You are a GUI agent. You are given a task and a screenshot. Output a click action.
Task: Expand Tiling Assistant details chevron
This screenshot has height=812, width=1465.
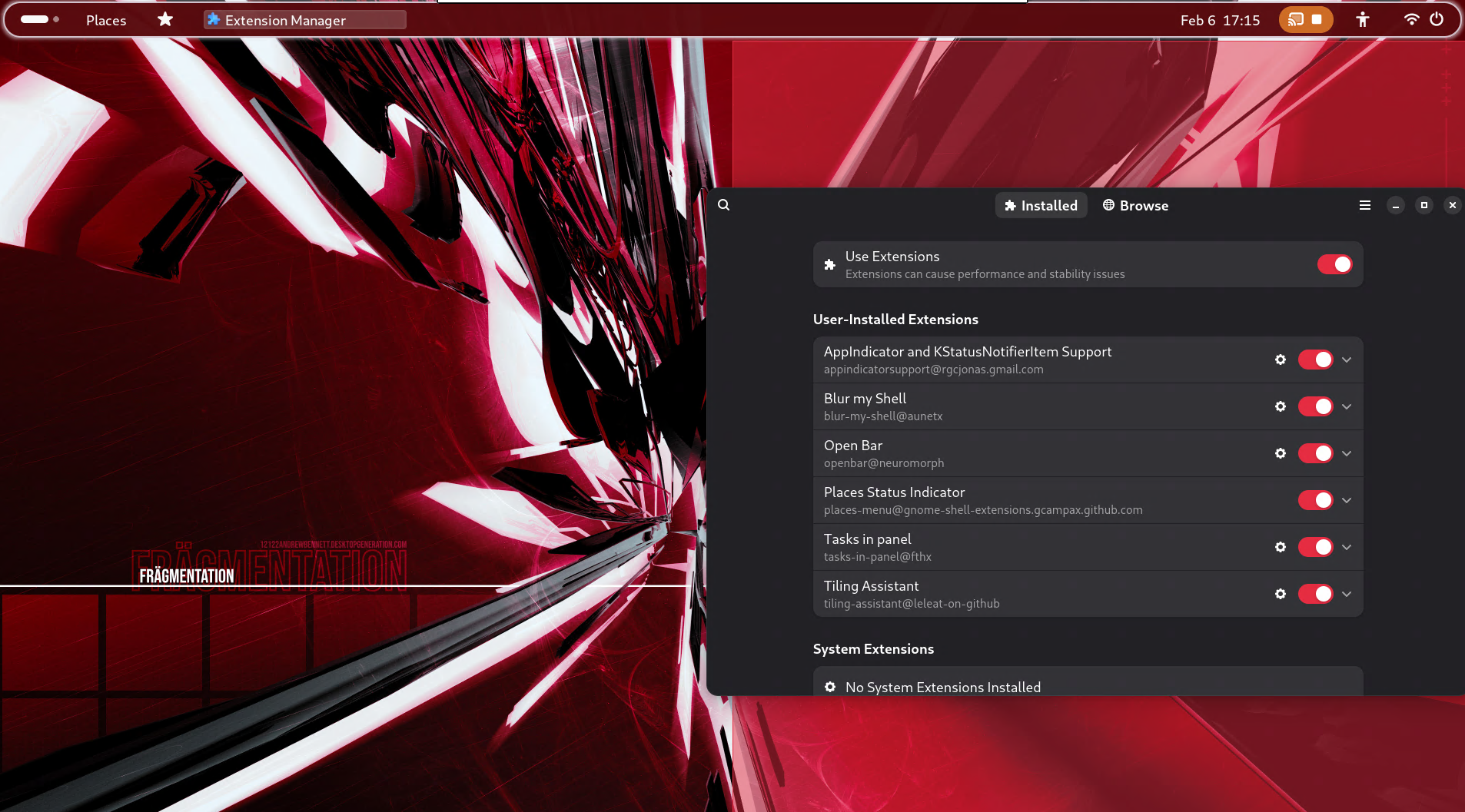1347,594
